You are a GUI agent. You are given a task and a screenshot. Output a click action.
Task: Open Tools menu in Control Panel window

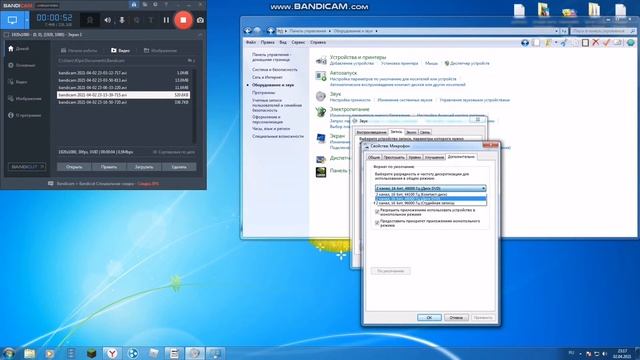298,42
